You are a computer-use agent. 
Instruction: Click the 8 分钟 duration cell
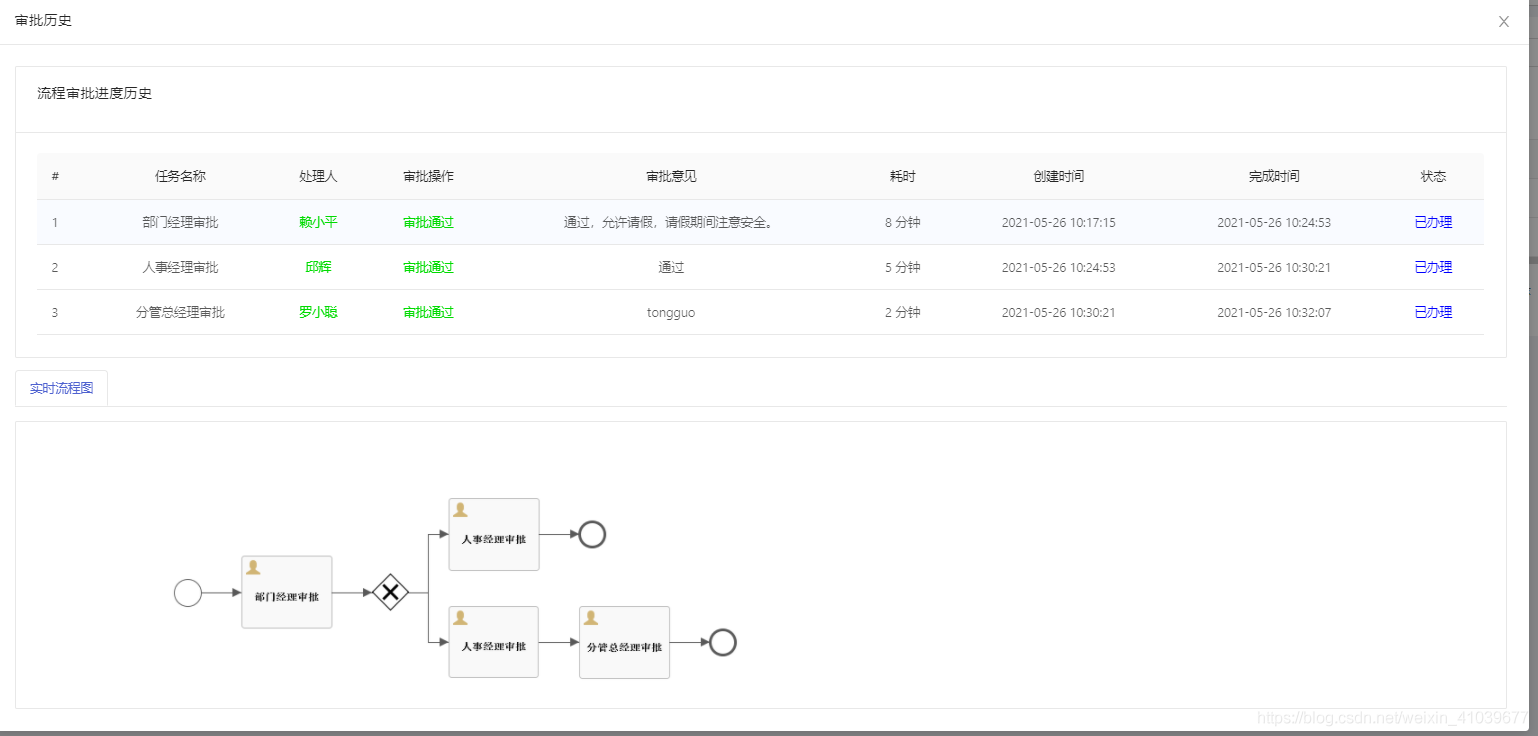902,222
